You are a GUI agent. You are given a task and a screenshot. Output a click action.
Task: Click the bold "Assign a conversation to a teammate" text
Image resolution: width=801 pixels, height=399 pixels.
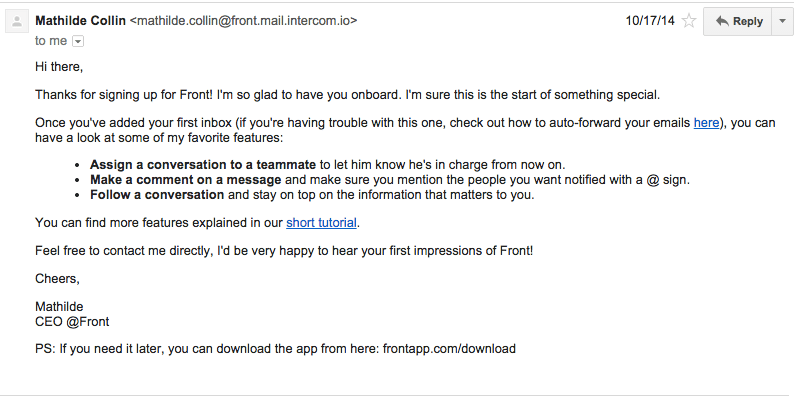203,165
